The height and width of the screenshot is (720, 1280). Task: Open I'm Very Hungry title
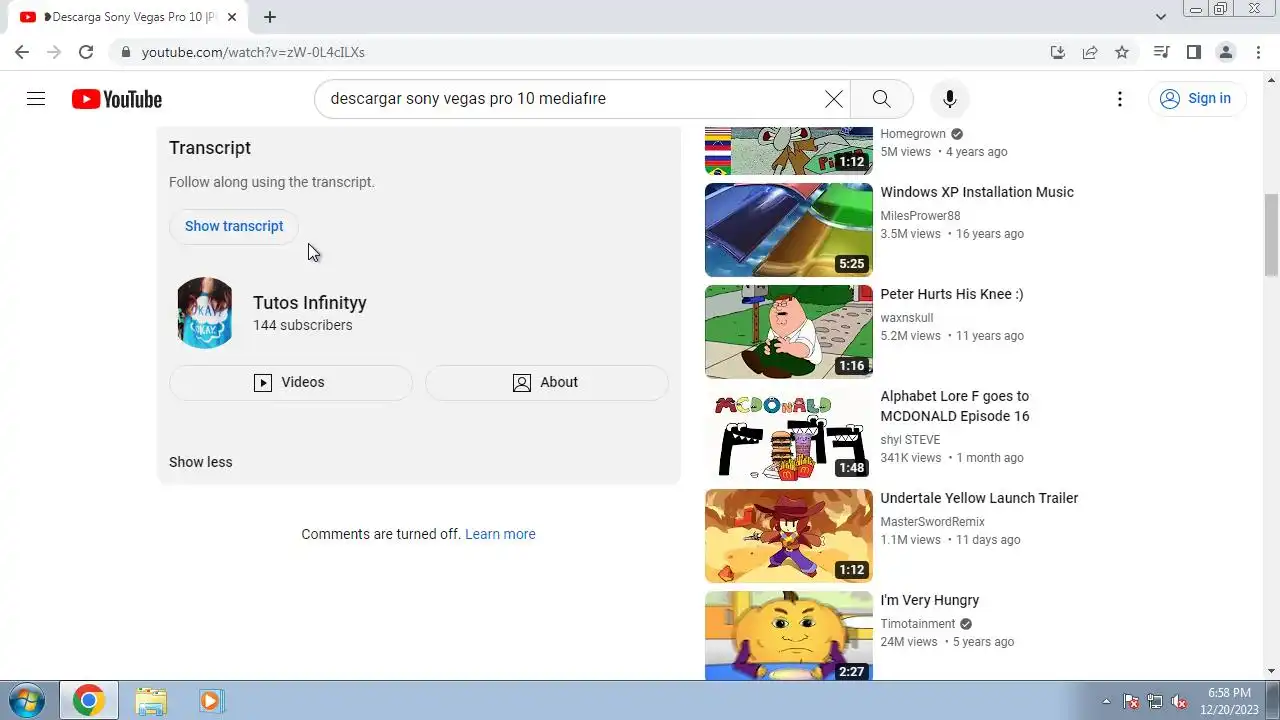930,600
